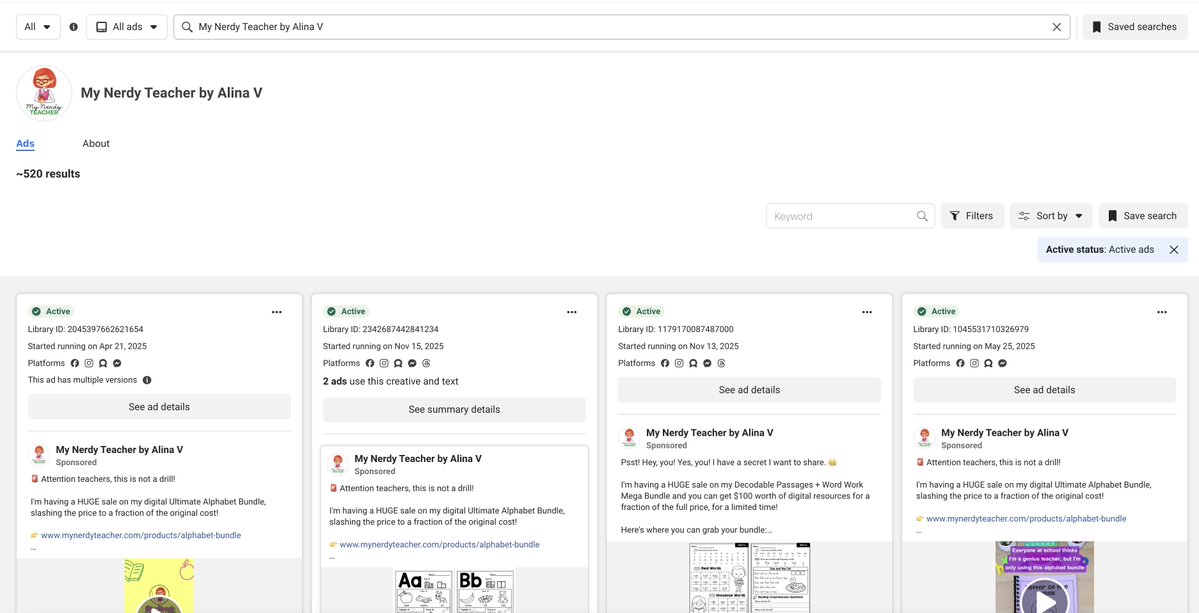Open options menu for ad 1045531710326979

(1162, 312)
